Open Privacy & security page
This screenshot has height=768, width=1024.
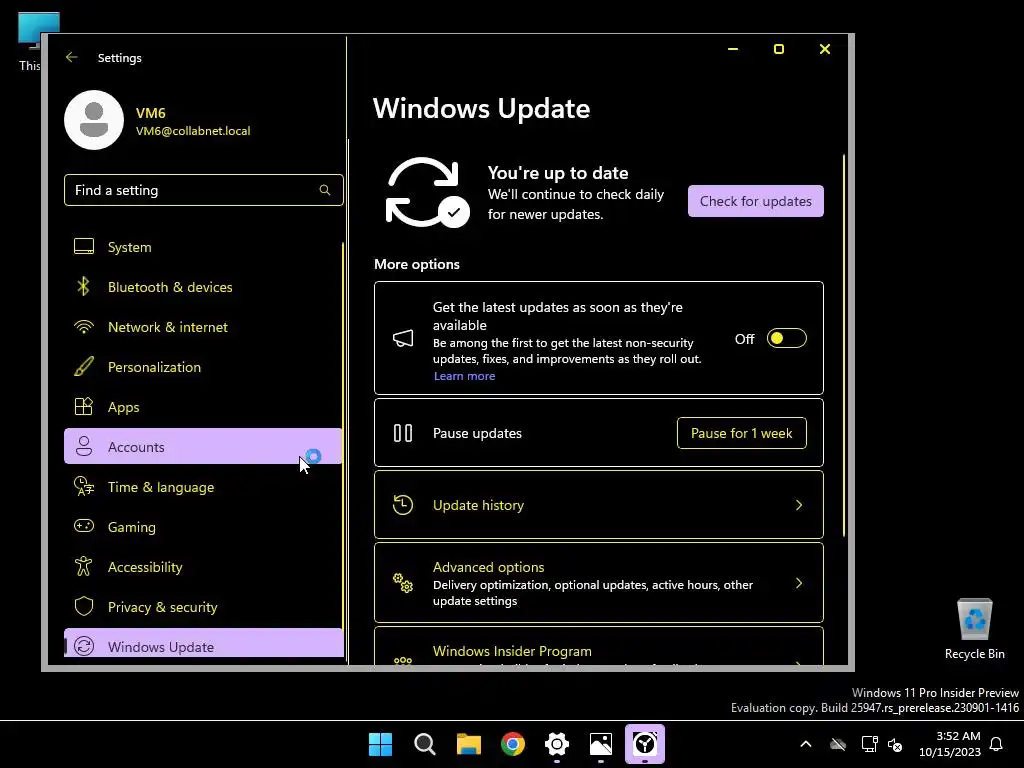point(203,607)
